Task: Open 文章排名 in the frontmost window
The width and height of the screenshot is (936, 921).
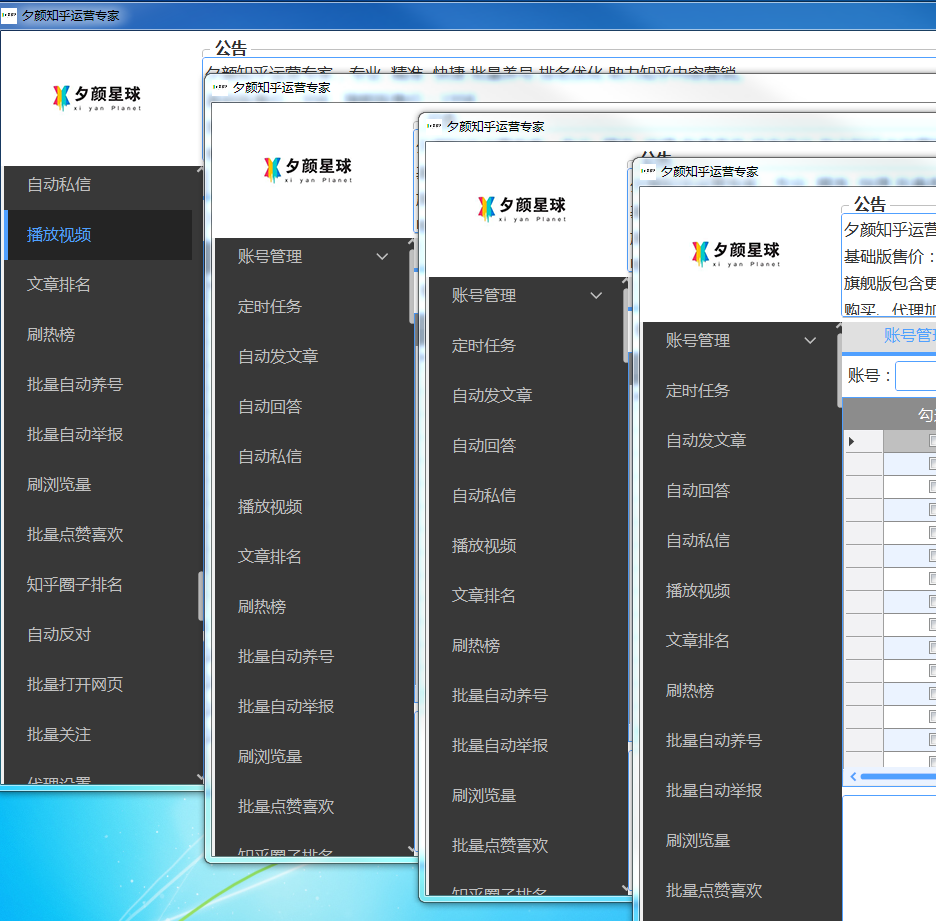Action: coord(698,640)
